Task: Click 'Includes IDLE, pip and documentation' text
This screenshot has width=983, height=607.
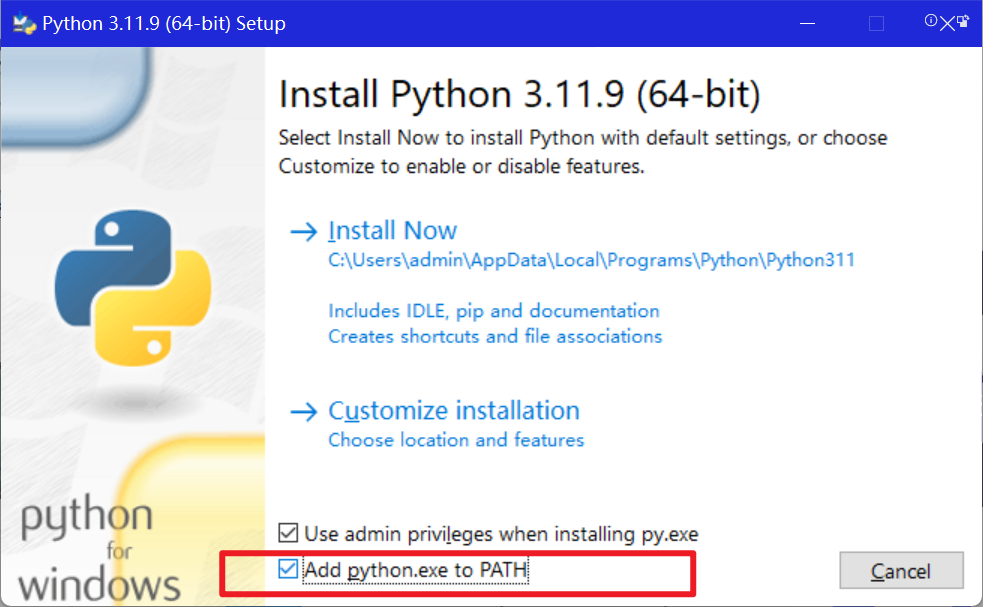Action: (x=493, y=311)
